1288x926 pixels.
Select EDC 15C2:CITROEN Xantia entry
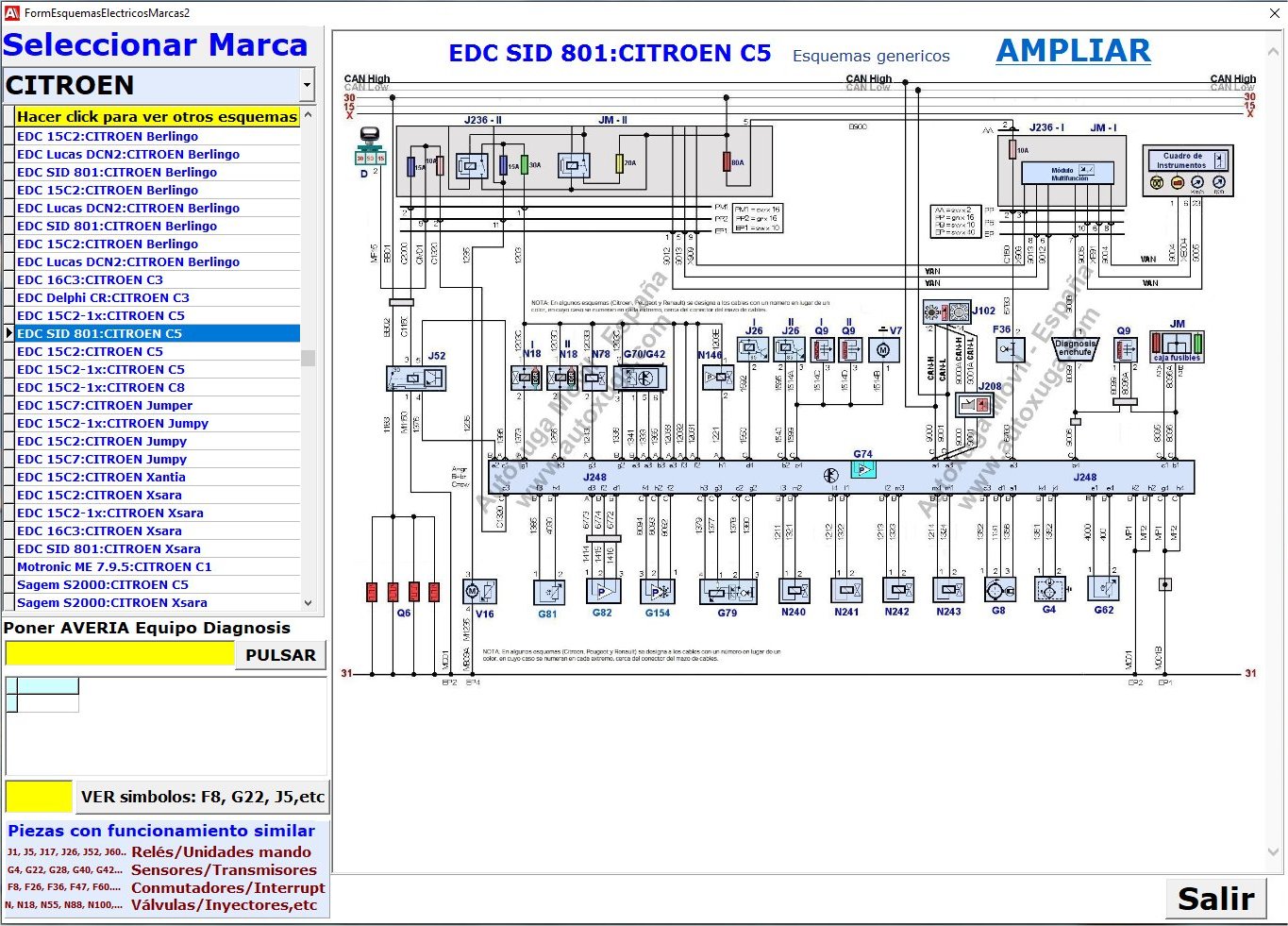158,477
